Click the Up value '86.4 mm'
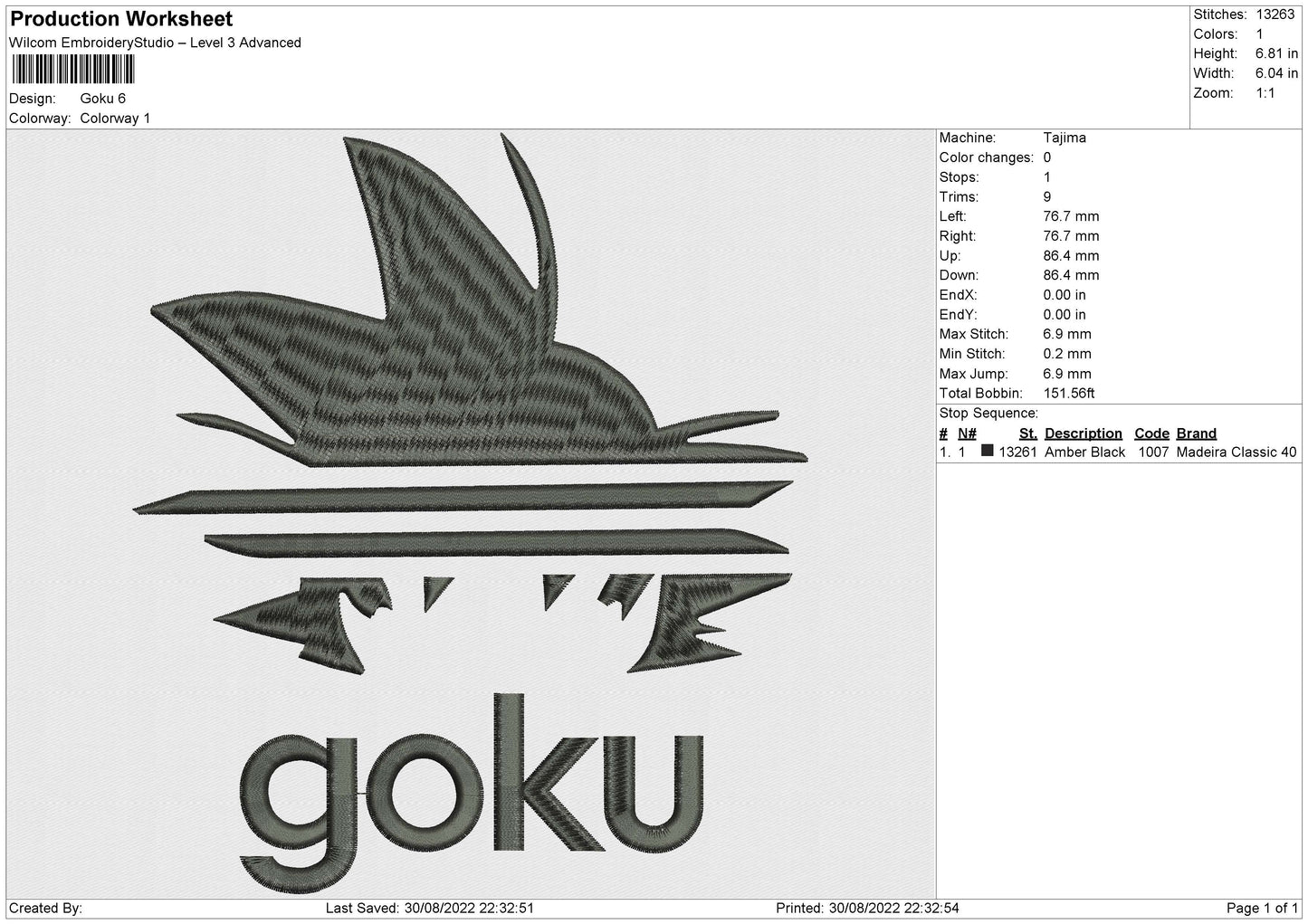 click(x=1071, y=256)
